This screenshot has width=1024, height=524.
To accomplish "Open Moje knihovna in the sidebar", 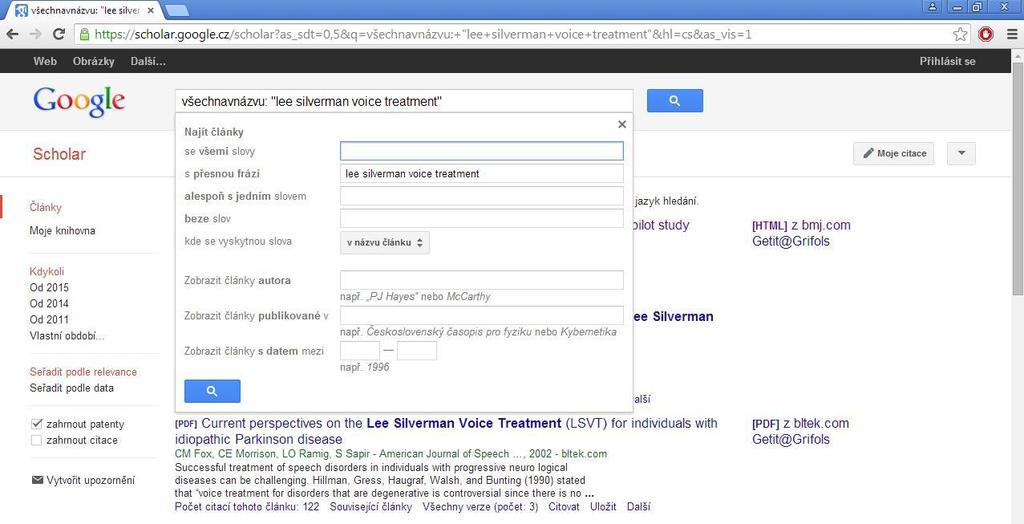I will click(62, 231).
